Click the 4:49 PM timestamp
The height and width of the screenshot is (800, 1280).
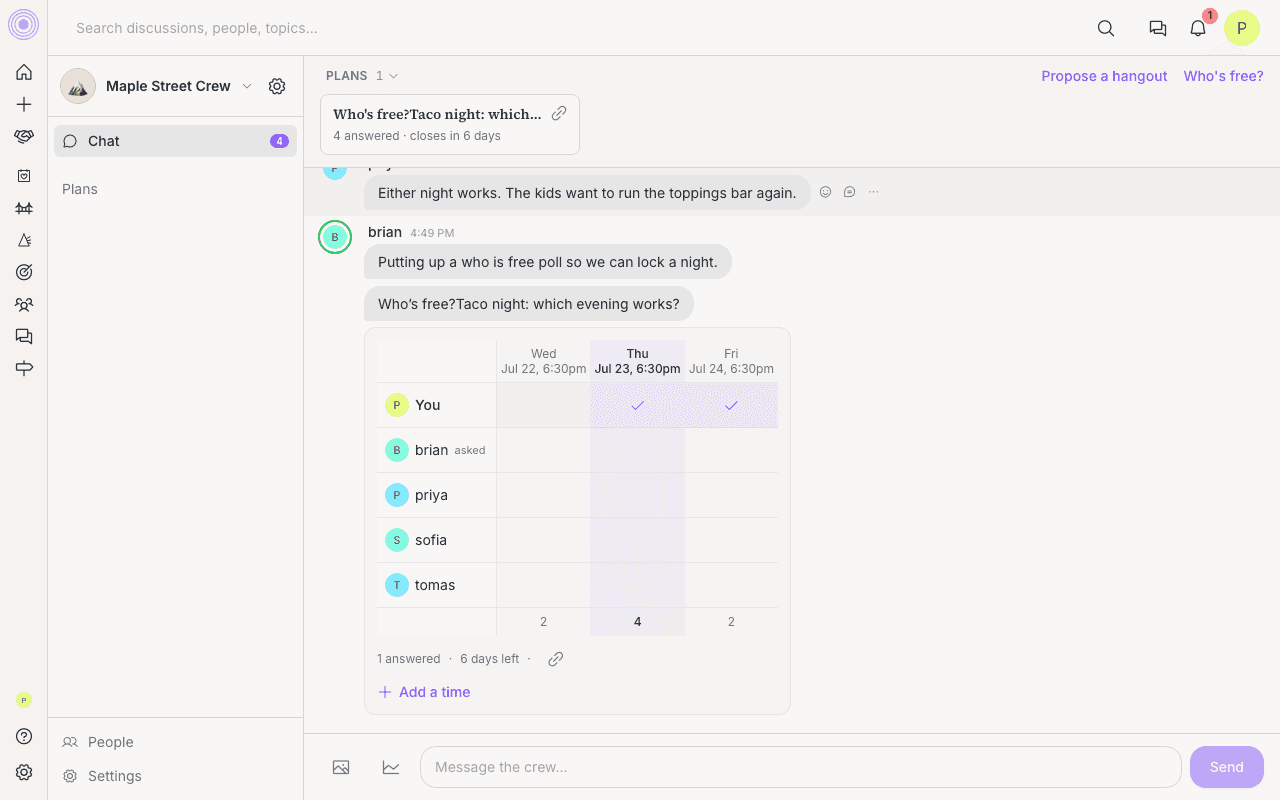[432, 233]
